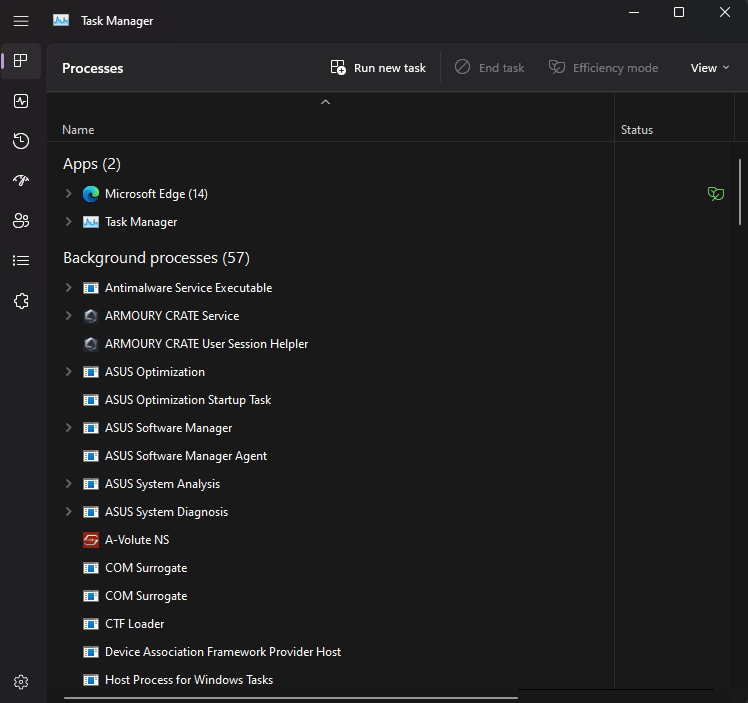Open the Startup apps page icon
The height and width of the screenshot is (703, 748).
[21, 180]
